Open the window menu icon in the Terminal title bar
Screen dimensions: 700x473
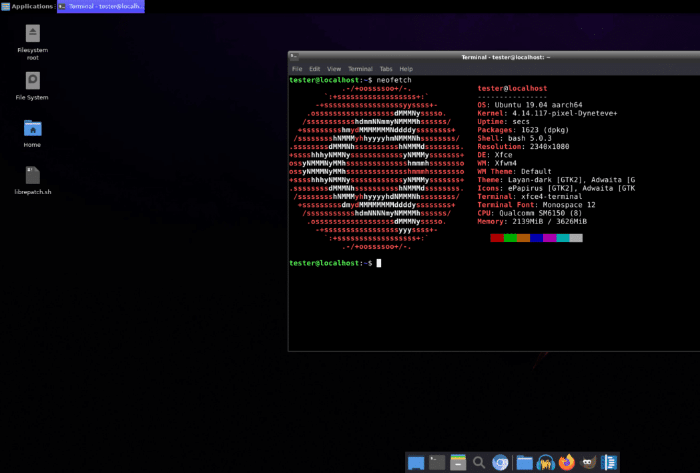[294, 57]
